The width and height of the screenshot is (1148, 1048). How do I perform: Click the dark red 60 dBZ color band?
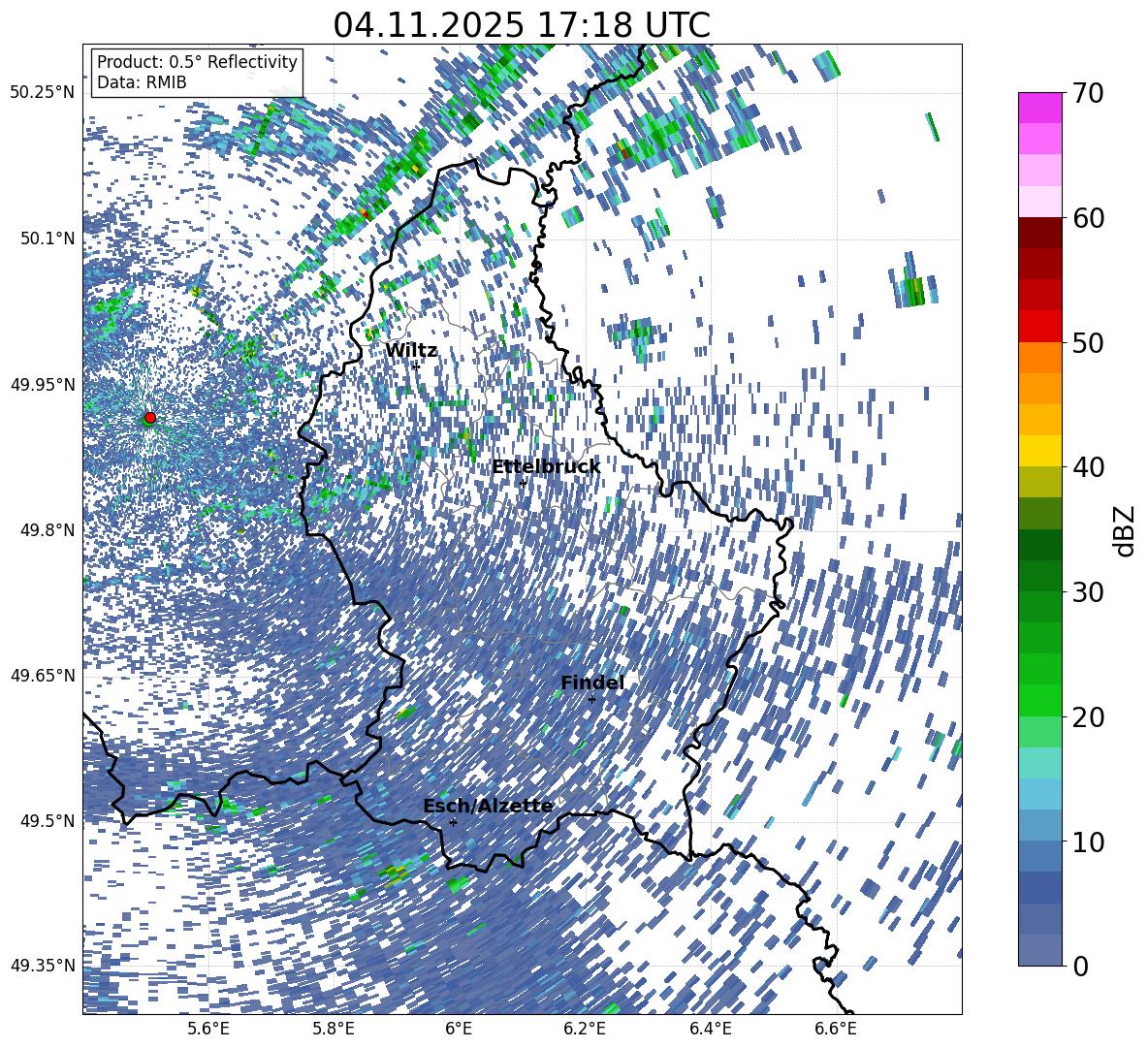coord(1039,233)
